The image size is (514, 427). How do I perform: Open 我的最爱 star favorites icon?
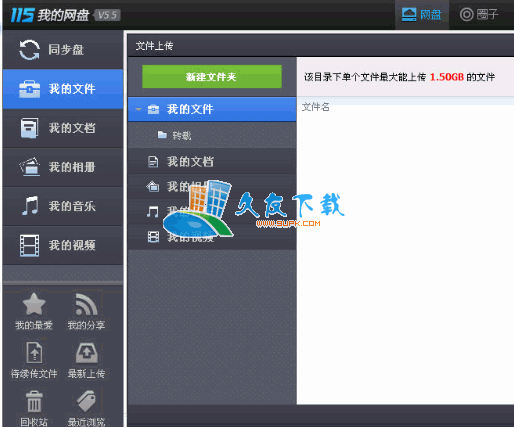pyautogui.click(x=34, y=304)
